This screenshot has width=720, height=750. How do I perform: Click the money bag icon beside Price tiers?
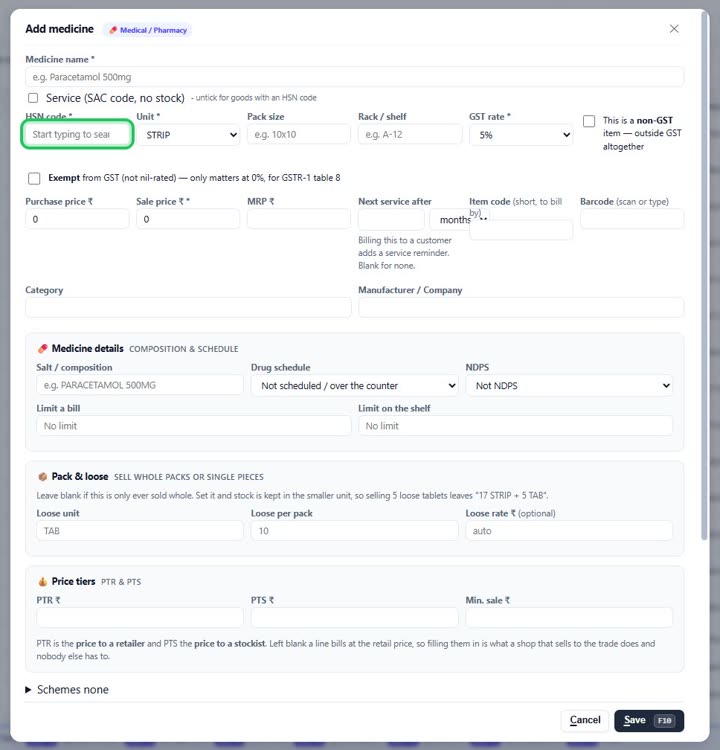(43, 582)
